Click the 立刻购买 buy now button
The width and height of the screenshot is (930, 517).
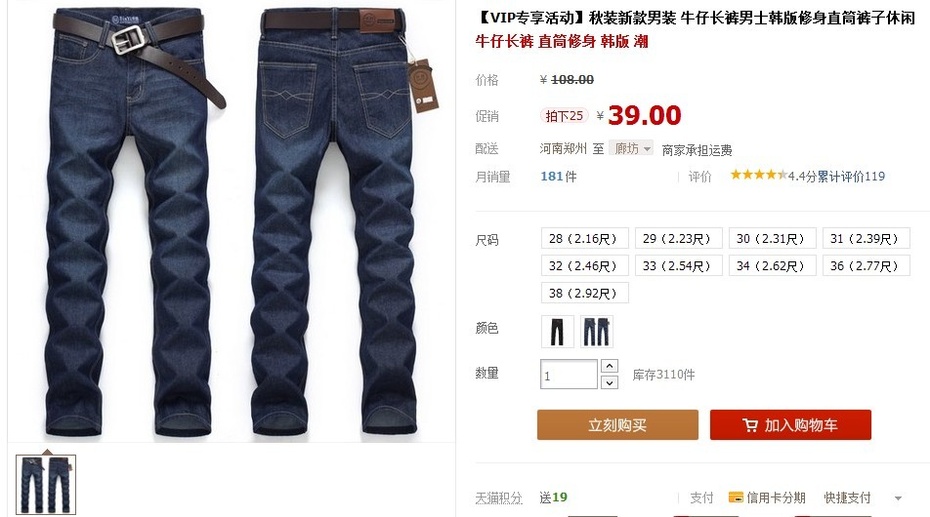(617, 425)
